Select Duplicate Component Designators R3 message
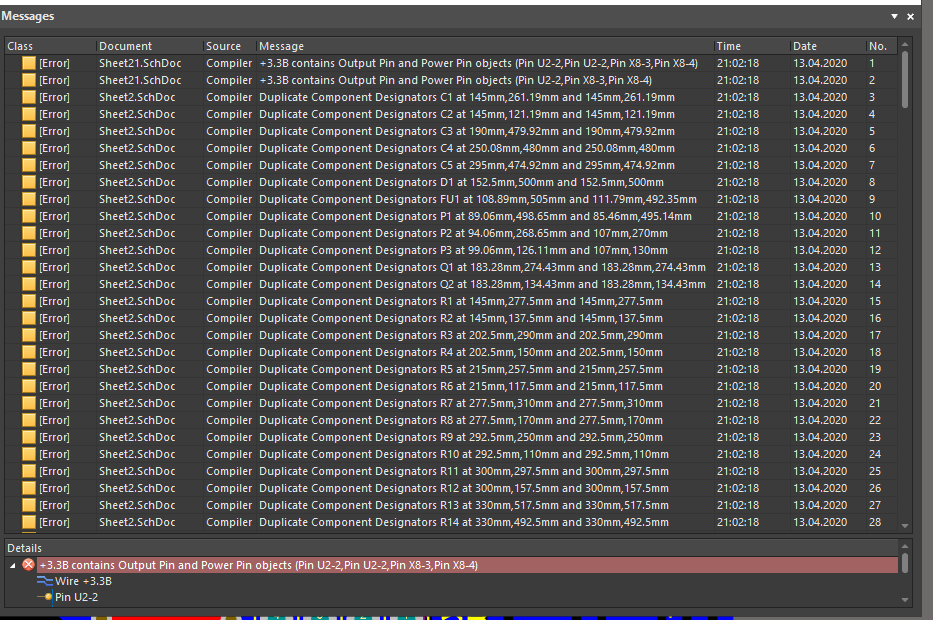 tap(452, 336)
